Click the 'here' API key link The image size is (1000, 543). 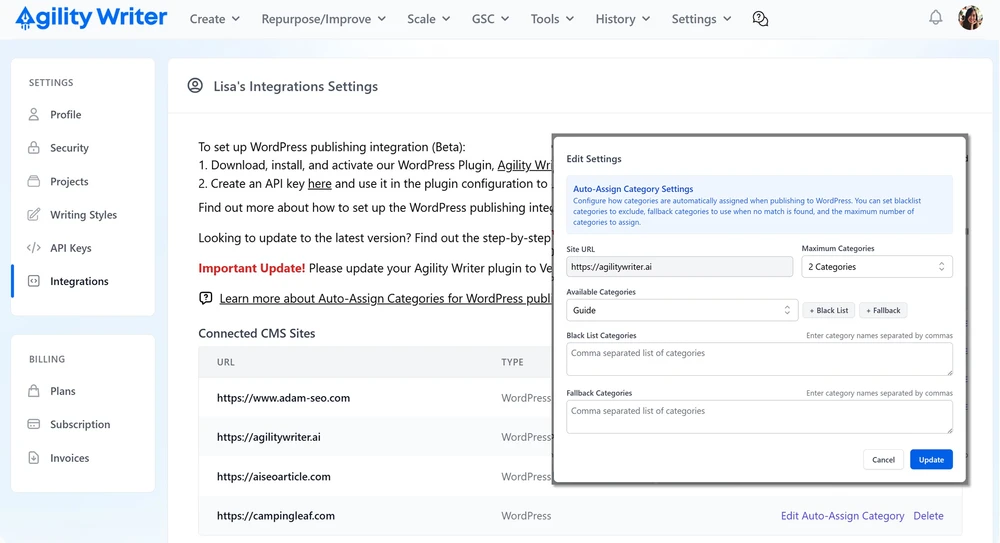click(x=320, y=184)
